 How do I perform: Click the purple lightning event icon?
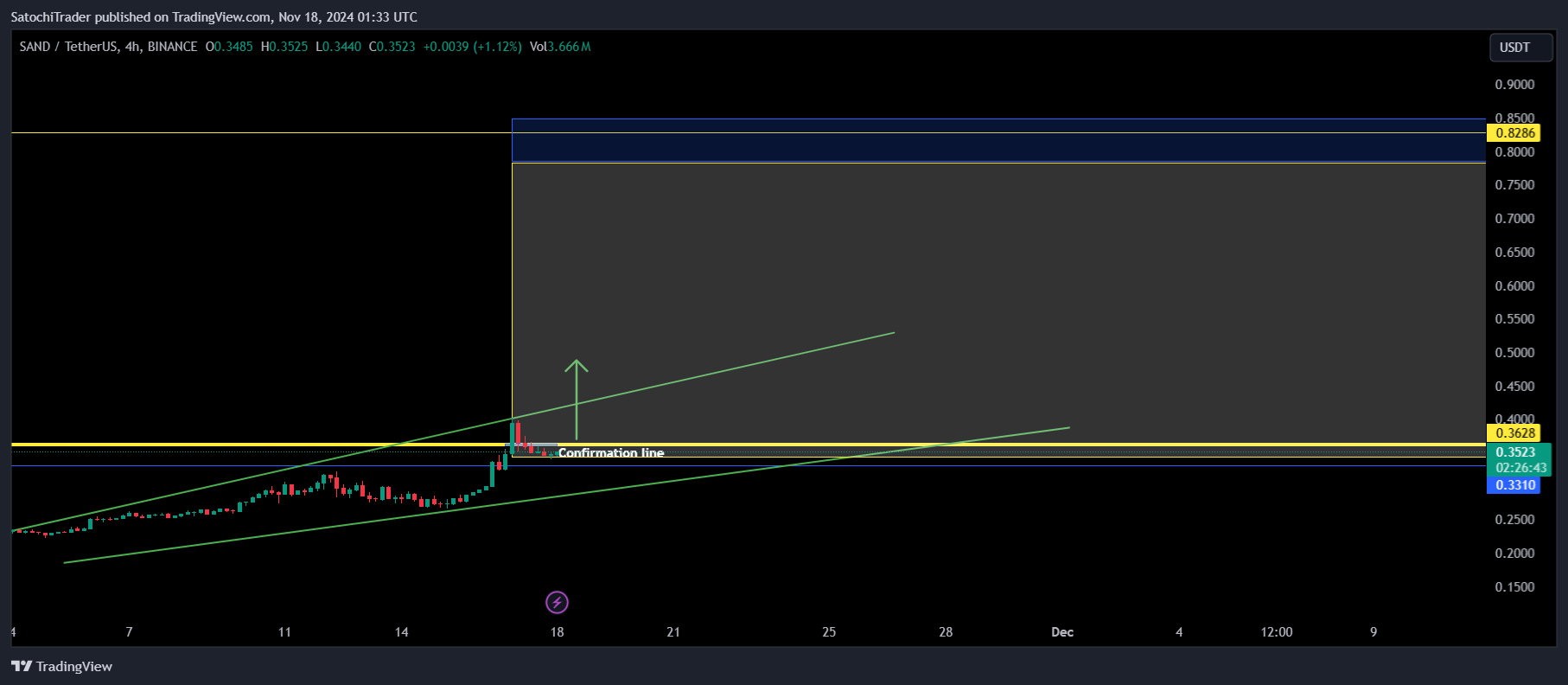tap(558, 602)
